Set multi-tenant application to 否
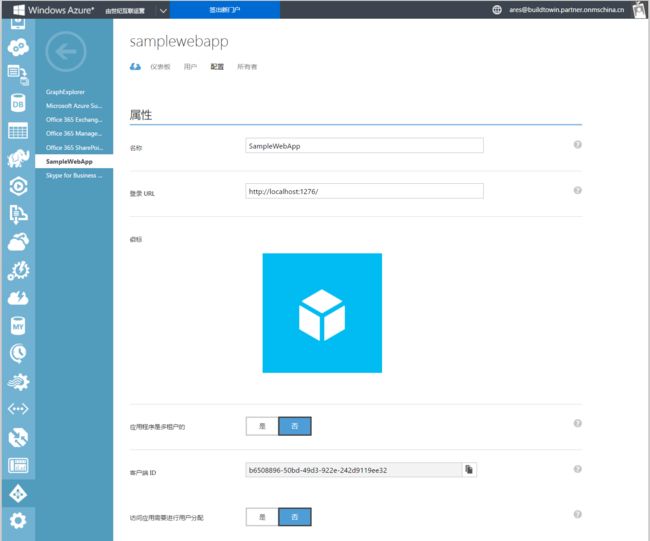The height and width of the screenshot is (541, 650). pyautogui.click(x=295, y=426)
